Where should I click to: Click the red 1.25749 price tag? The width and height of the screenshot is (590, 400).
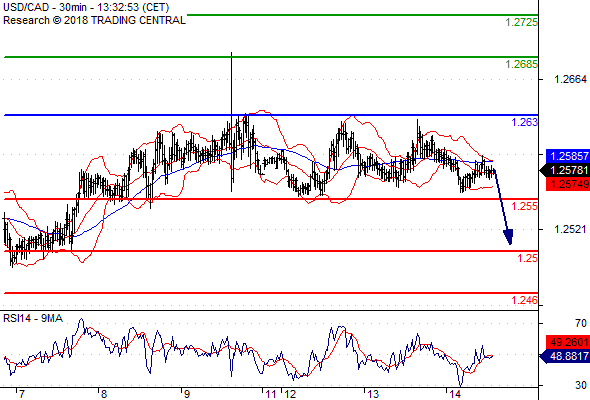(x=568, y=184)
